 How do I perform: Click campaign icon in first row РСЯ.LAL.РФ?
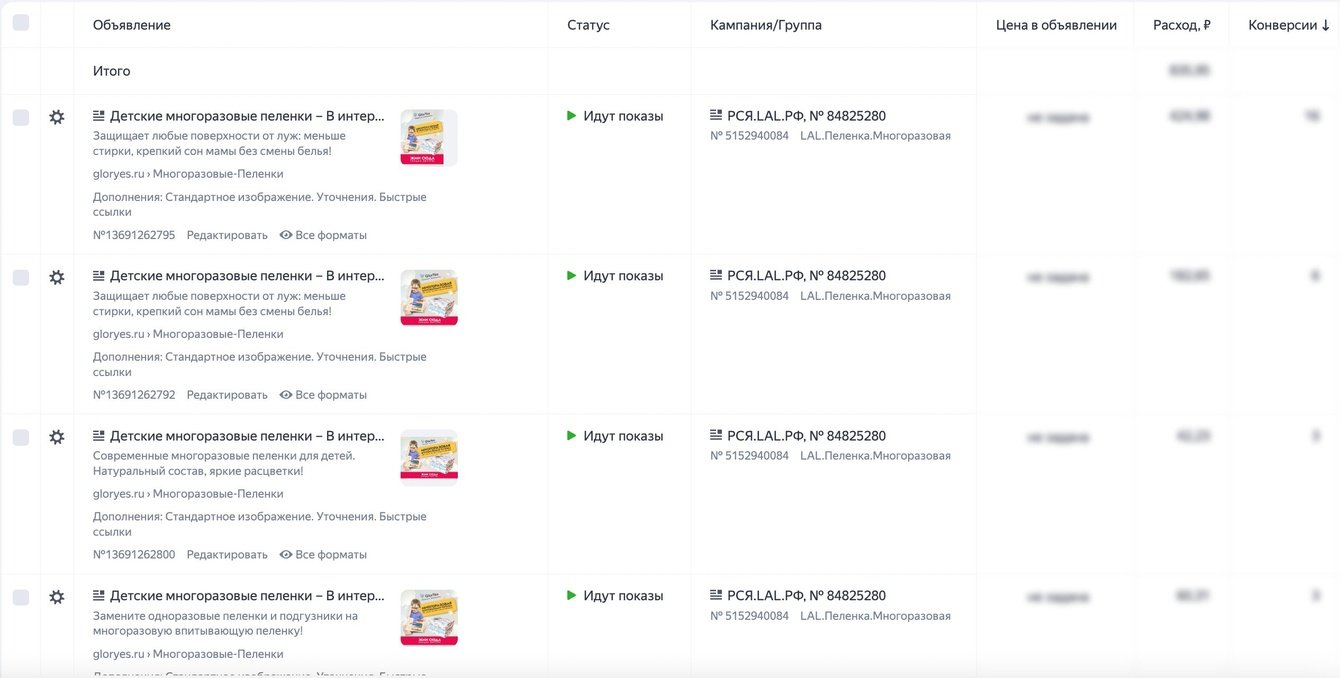[716, 116]
